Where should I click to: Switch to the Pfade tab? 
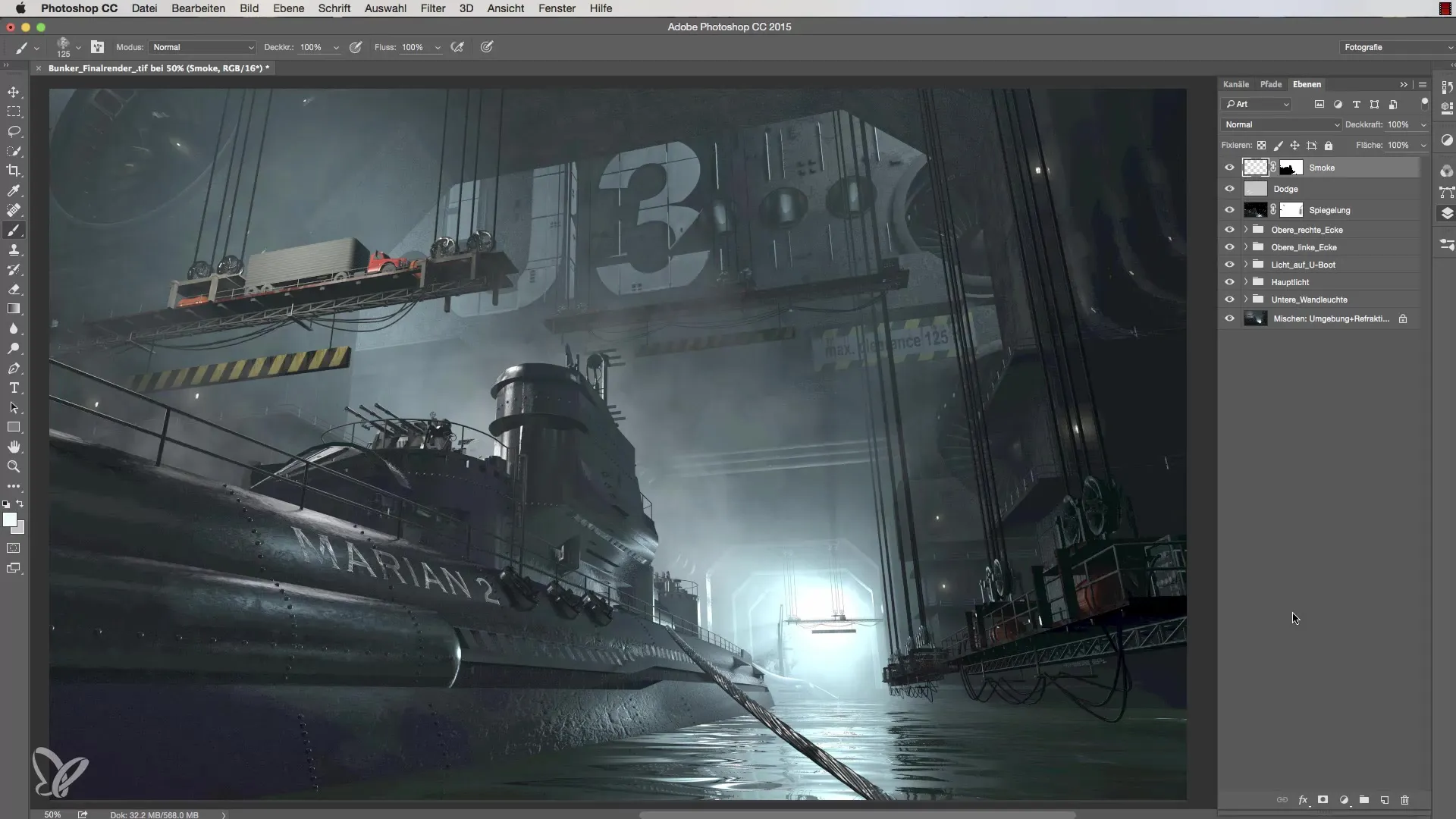click(1271, 84)
